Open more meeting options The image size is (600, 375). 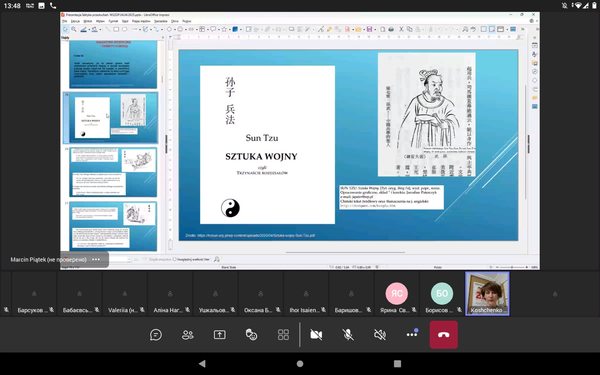412,334
